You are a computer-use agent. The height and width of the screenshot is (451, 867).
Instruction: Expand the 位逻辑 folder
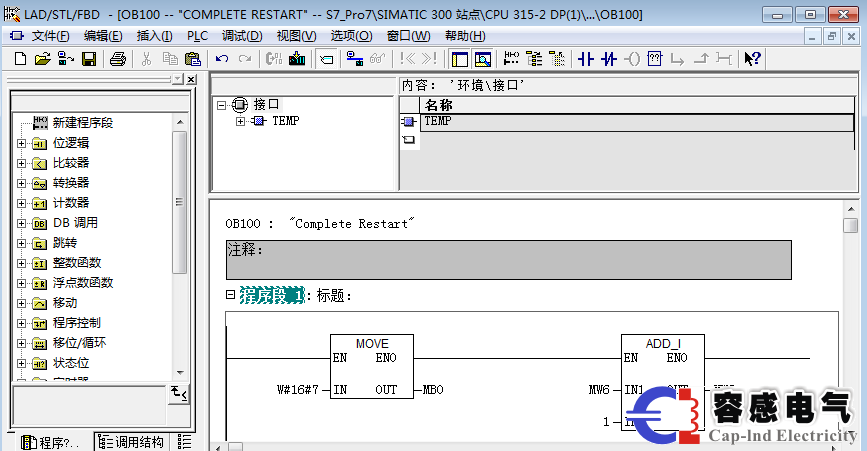(22, 143)
